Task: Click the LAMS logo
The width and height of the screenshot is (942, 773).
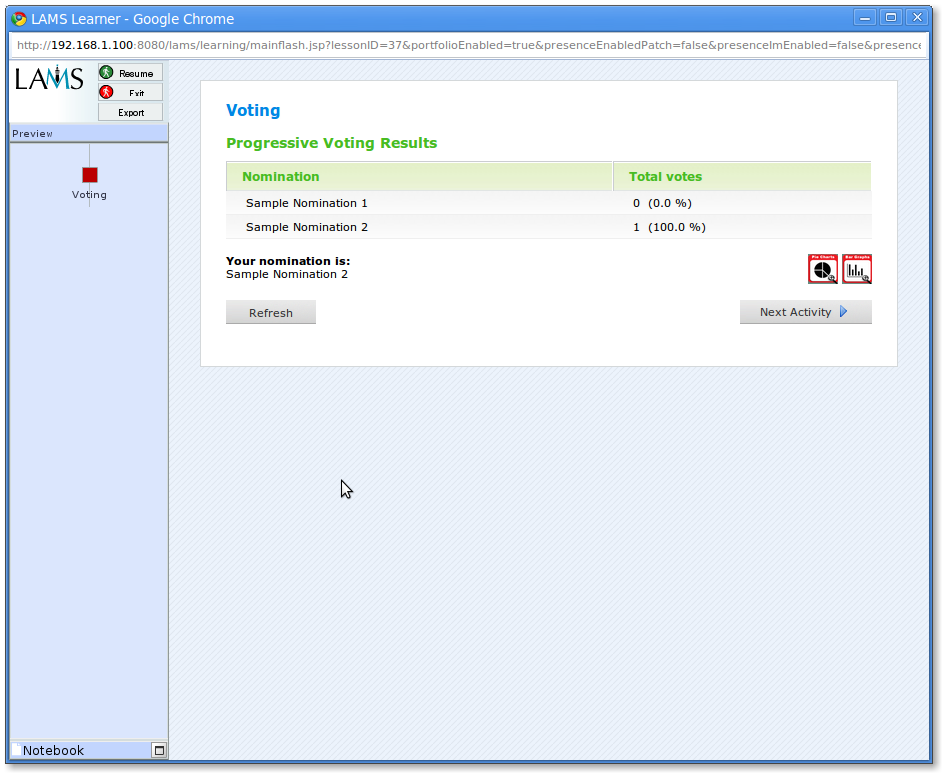Action: coord(49,79)
